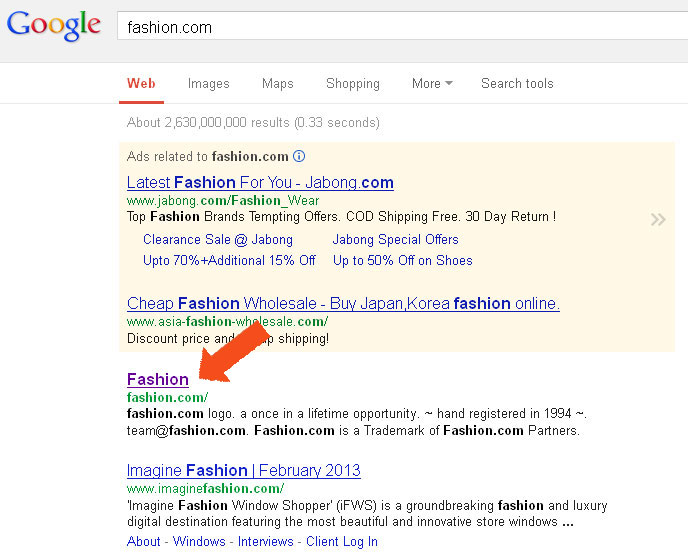Viewport: 688px width, 559px height.
Task: Open the More dropdown menu
Action: click(432, 84)
